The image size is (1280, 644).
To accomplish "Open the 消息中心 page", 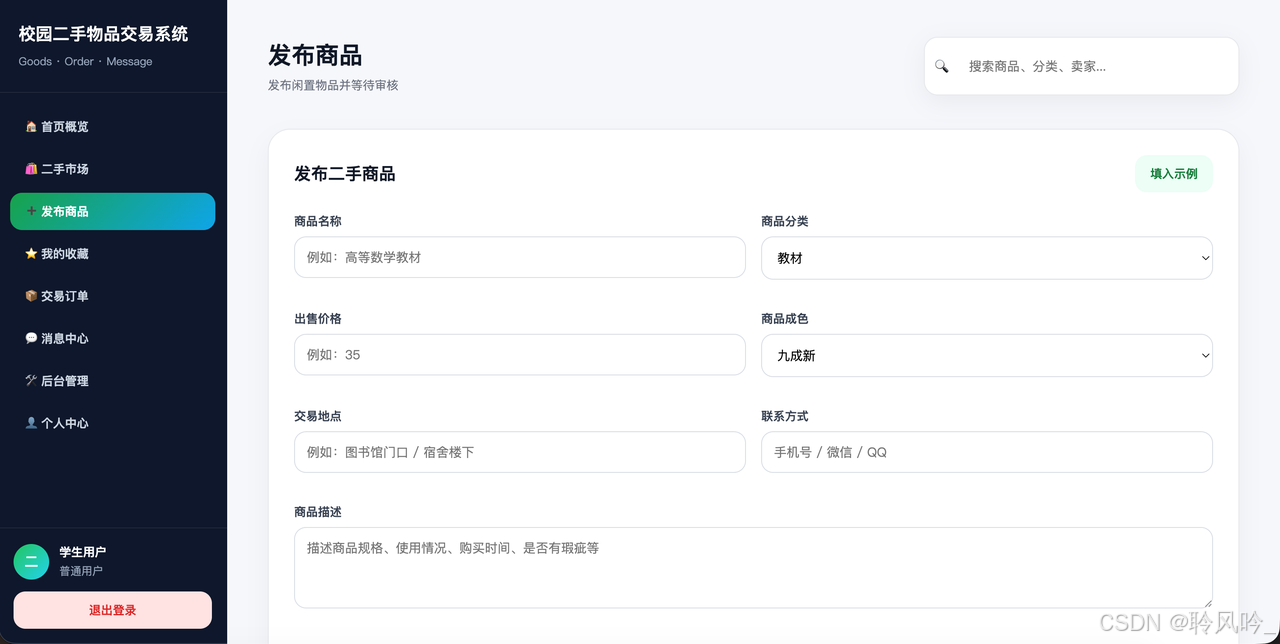I will (112, 338).
